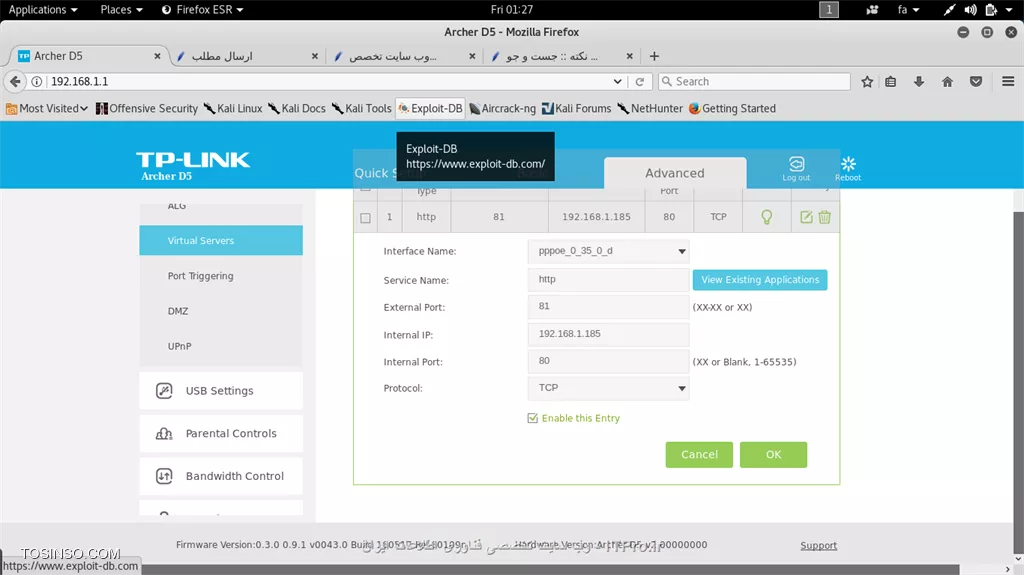The width and height of the screenshot is (1024, 575).
Task: Click the View Existing Applications button
Action: [760, 280]
